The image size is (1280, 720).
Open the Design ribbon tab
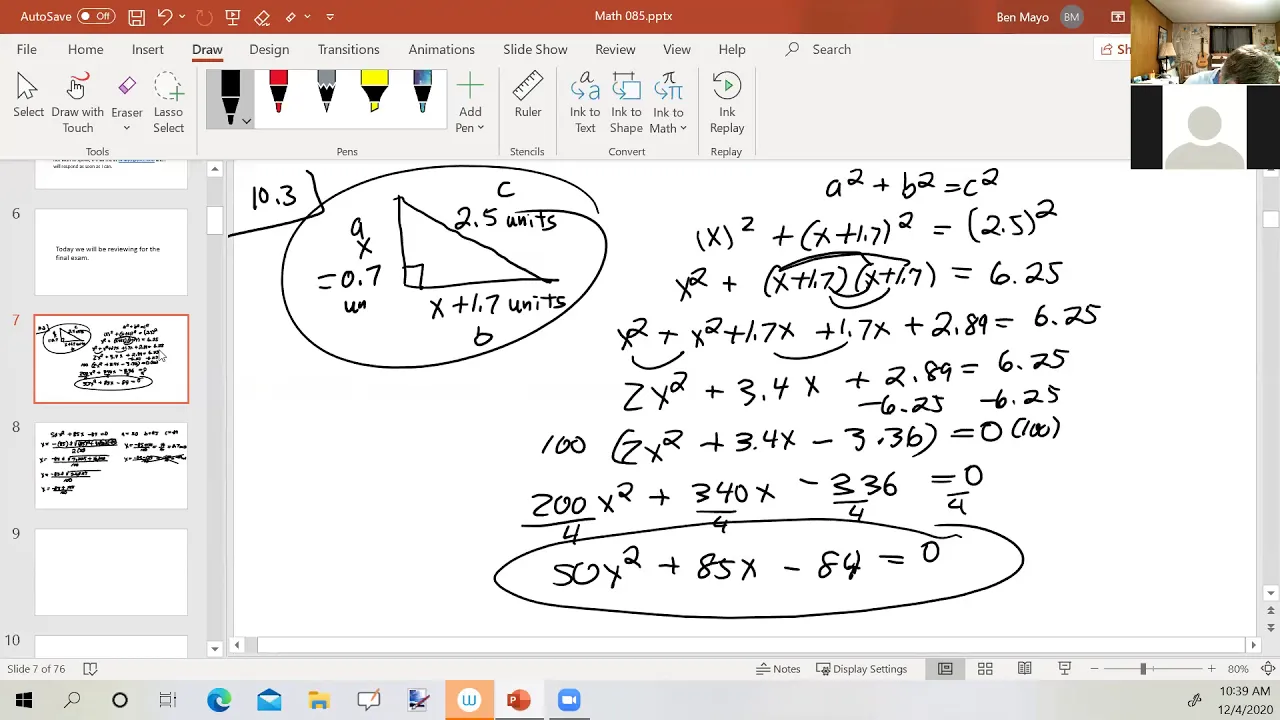click(269, 49)
